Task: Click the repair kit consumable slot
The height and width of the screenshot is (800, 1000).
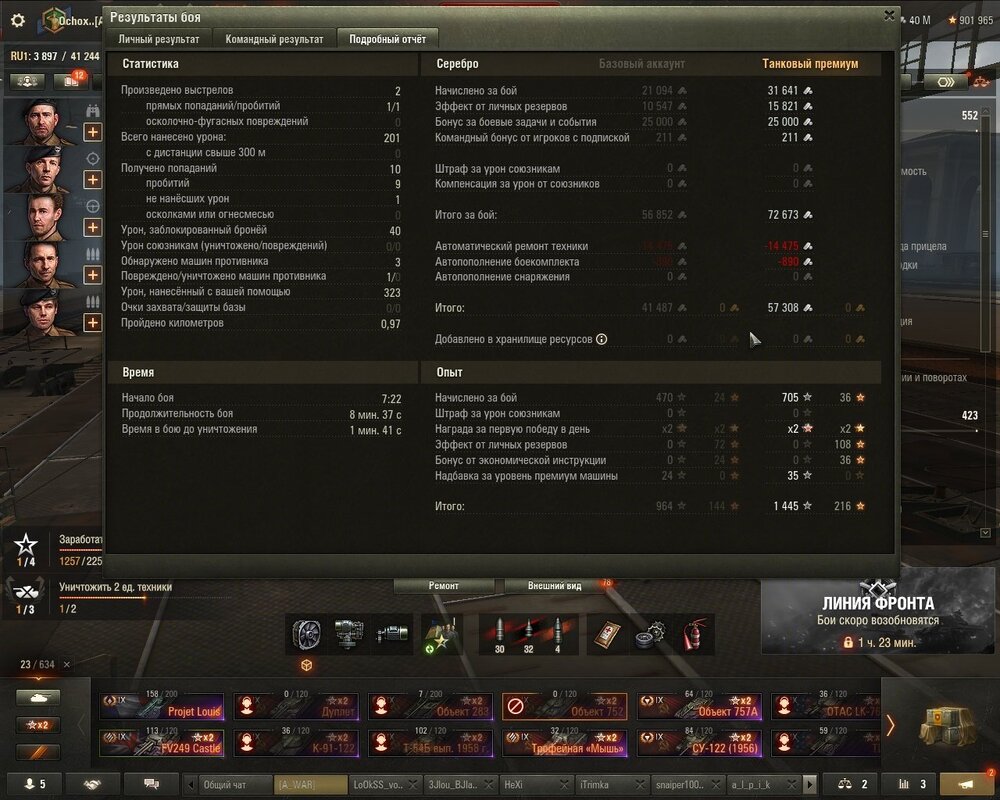Action: click(x=651, y=634)
